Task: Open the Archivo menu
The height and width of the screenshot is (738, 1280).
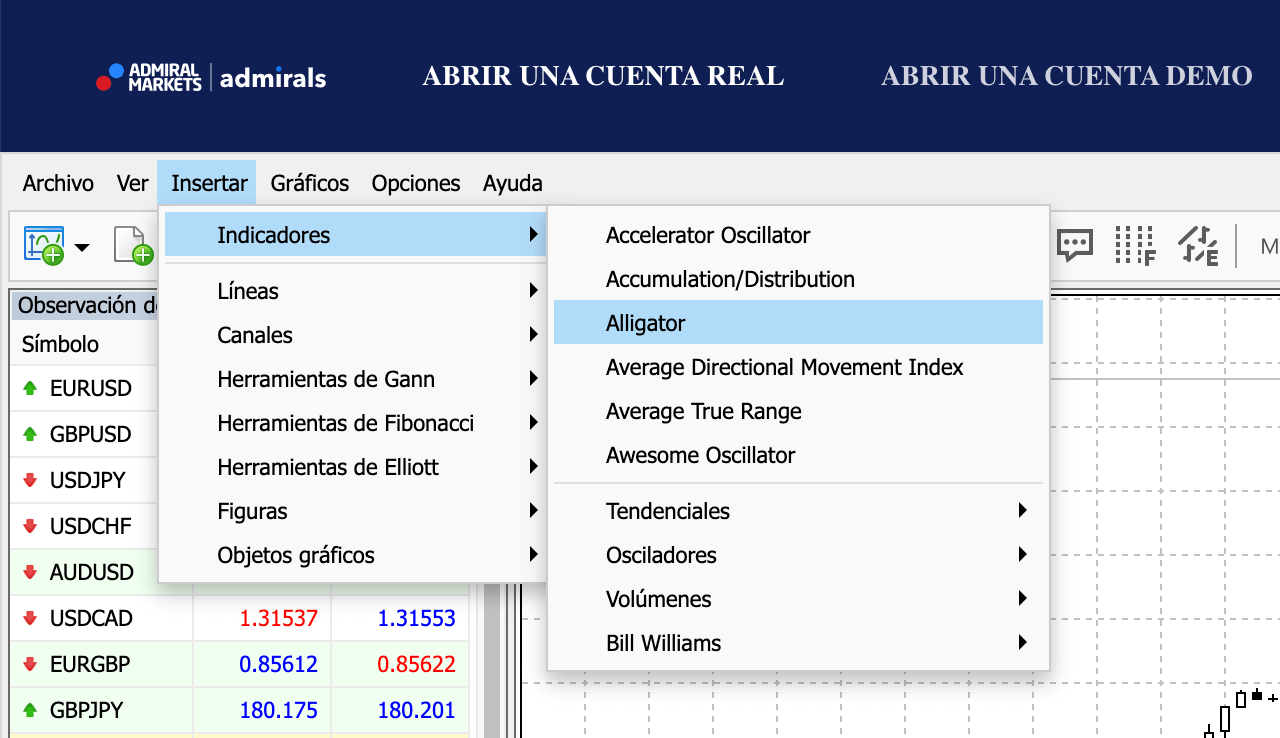Action: tap(58, 183)
